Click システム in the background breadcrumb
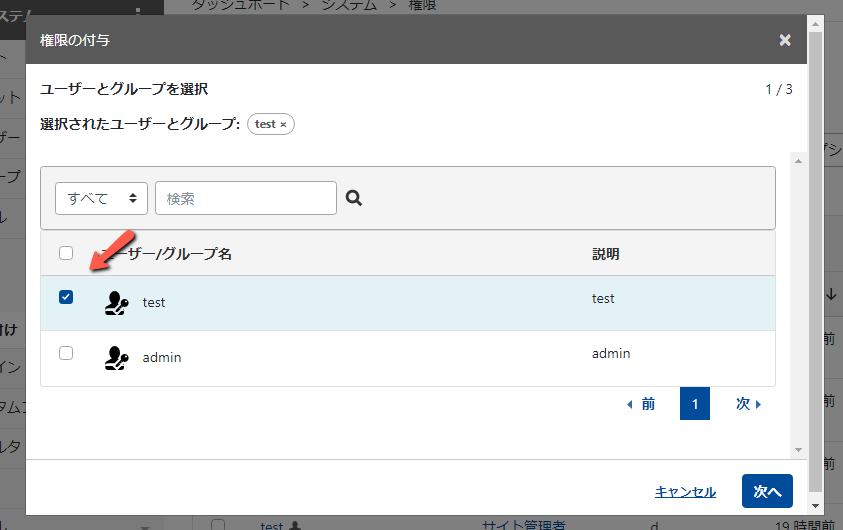This screenshot has width=843, height=530. tap(349, 5)
